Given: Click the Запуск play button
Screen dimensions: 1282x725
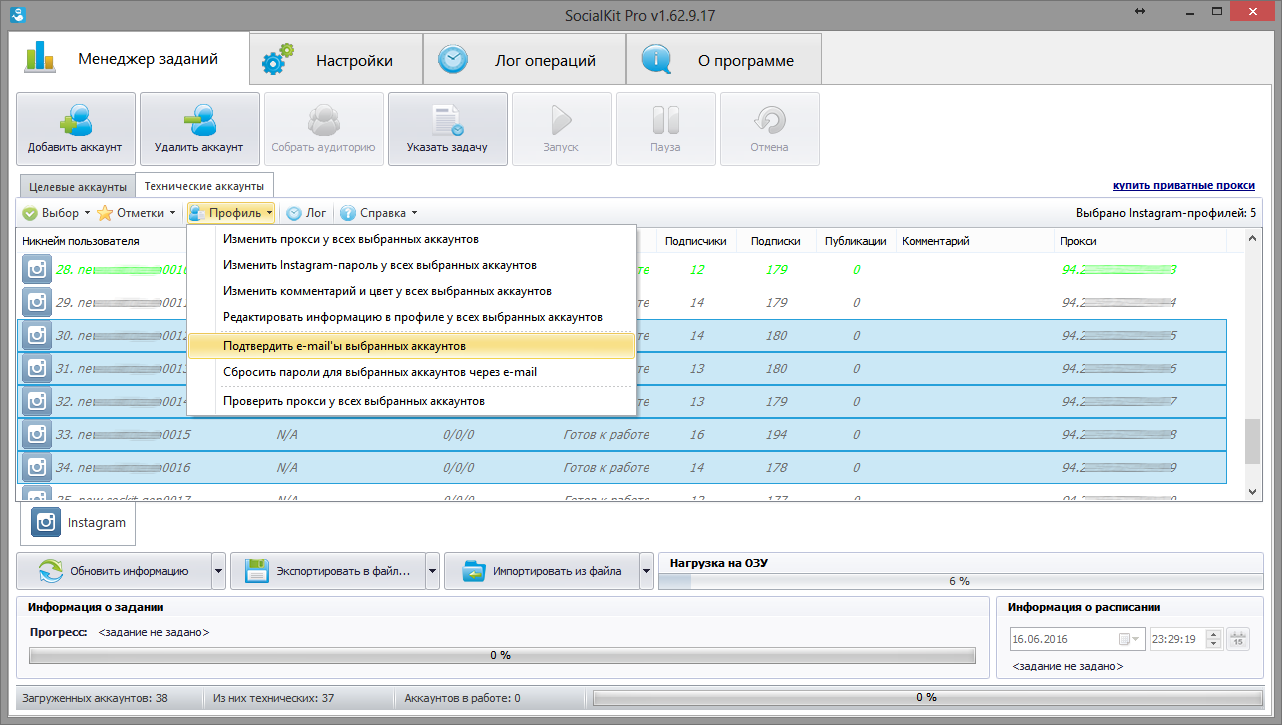Looking at the screenshot, I should click(x=561, y=129).
